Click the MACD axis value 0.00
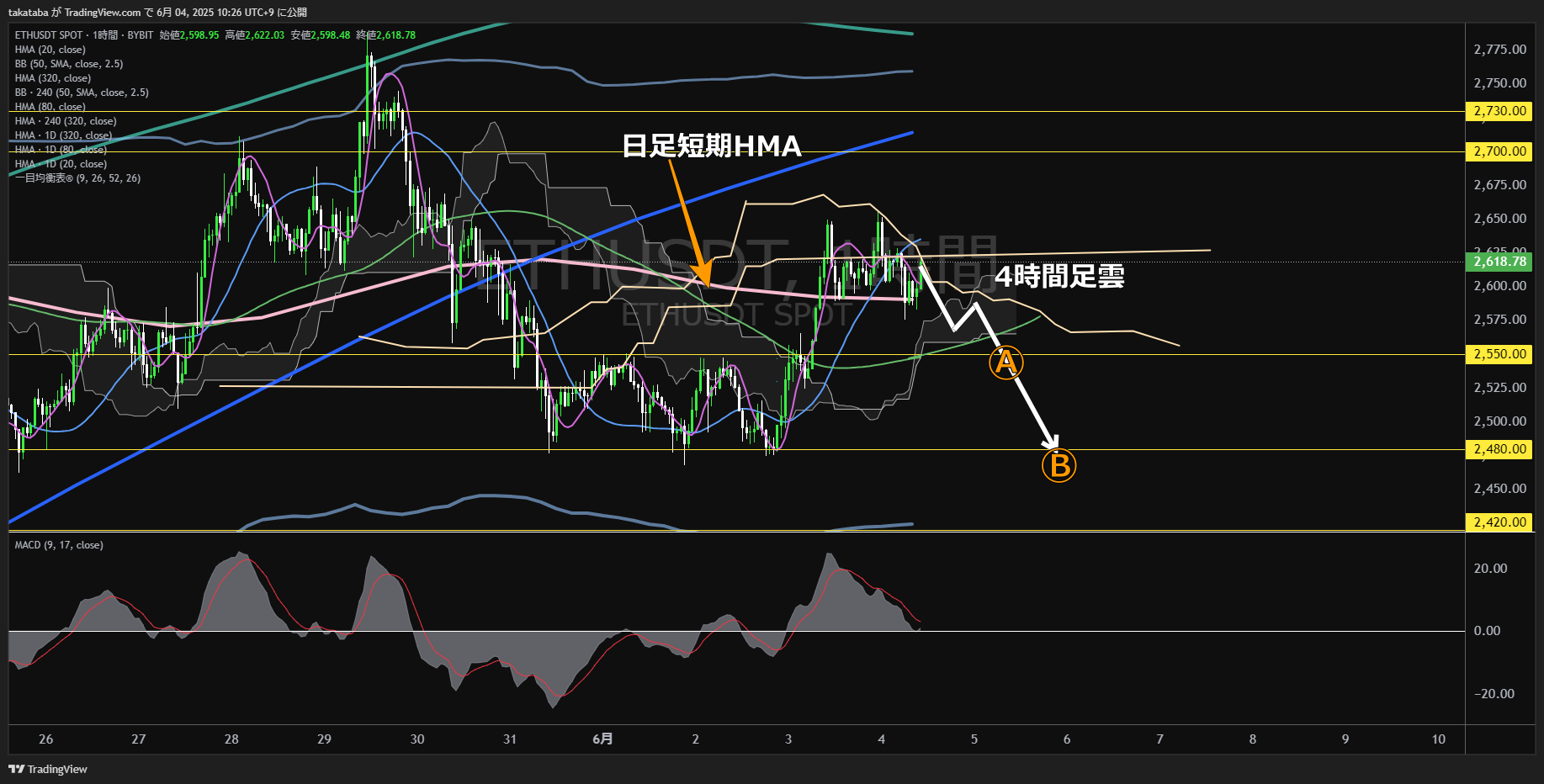Viewport: 1544px width, 784px height. tap(1487, 631)
